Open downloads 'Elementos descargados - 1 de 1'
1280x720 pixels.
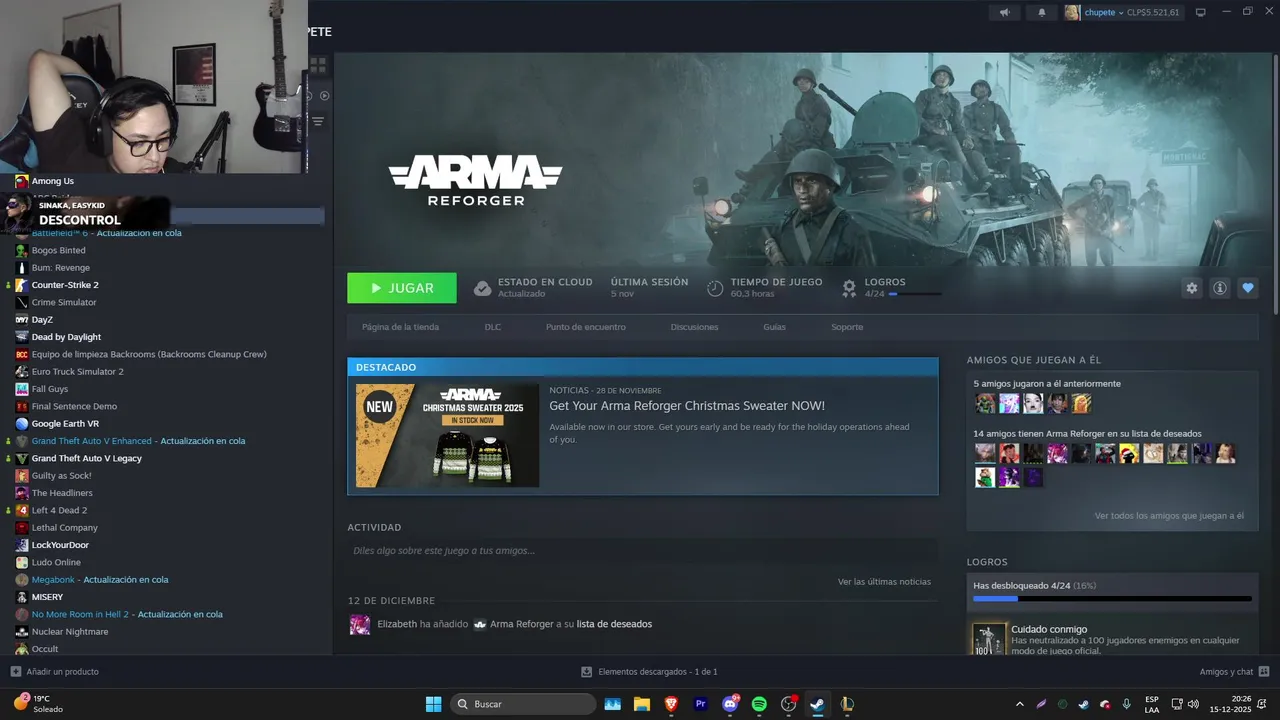tap(649, 672)
